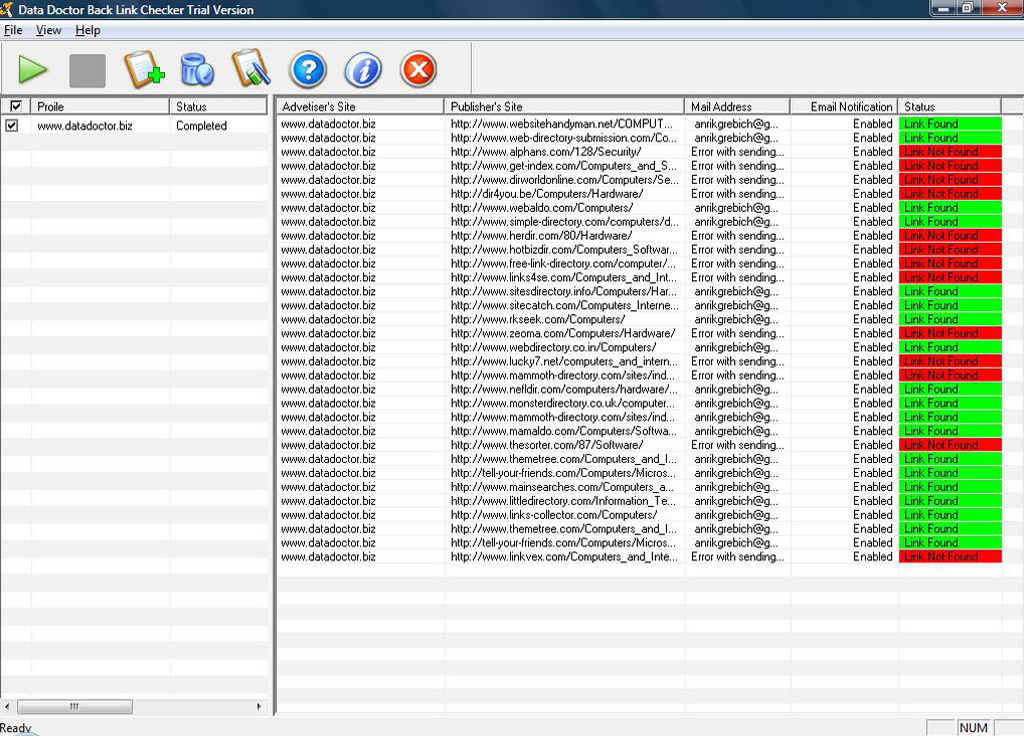
Task: Select the nefldir.com publisher row
Action: coord(640,389)
